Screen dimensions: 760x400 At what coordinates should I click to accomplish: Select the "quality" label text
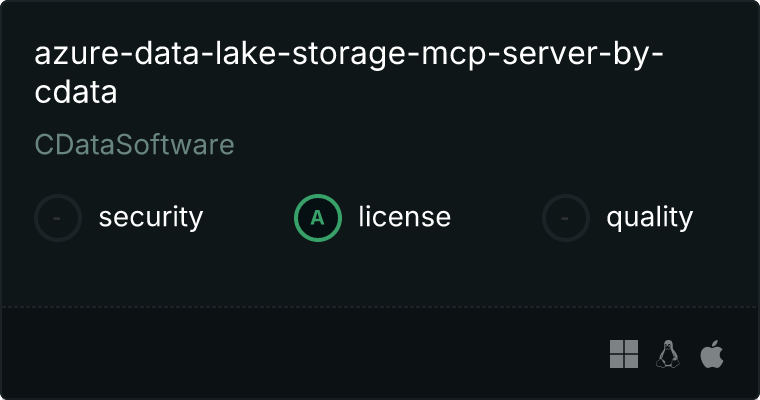pos(649,217)
